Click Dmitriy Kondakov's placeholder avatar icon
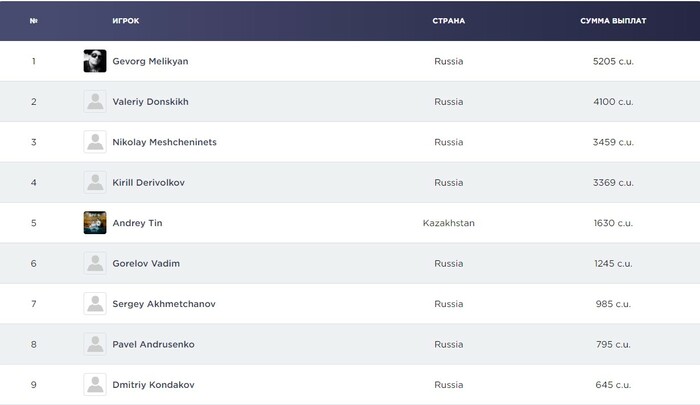Viewport: 700px width, 405px height. point(95,385)
